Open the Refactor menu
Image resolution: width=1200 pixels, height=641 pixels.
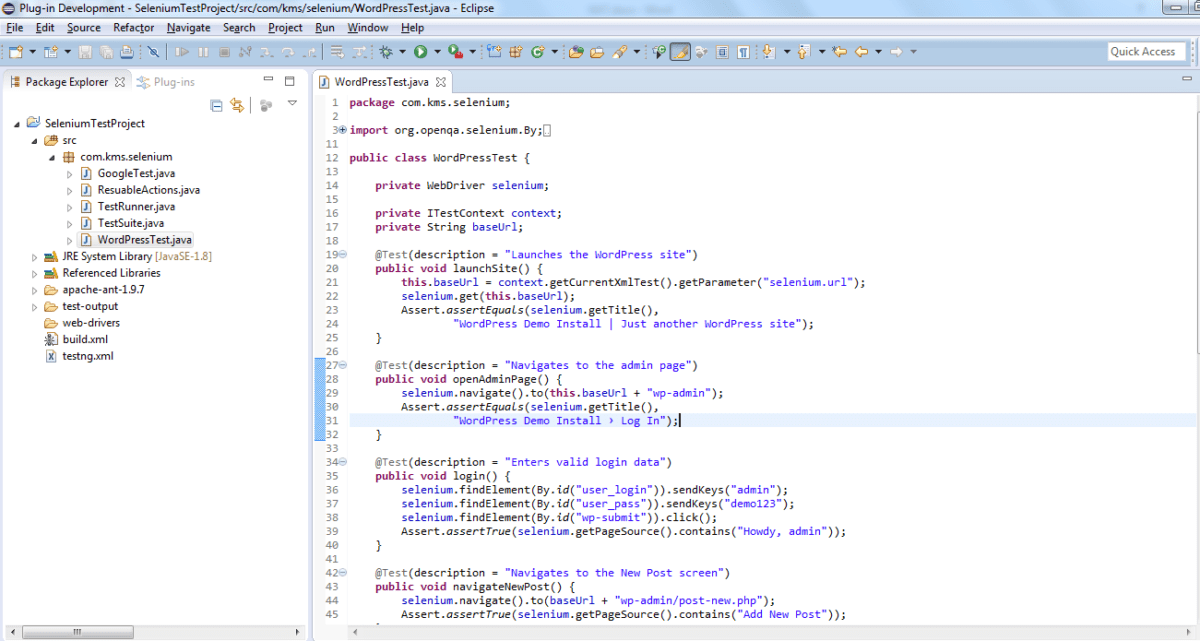(133, 28)
